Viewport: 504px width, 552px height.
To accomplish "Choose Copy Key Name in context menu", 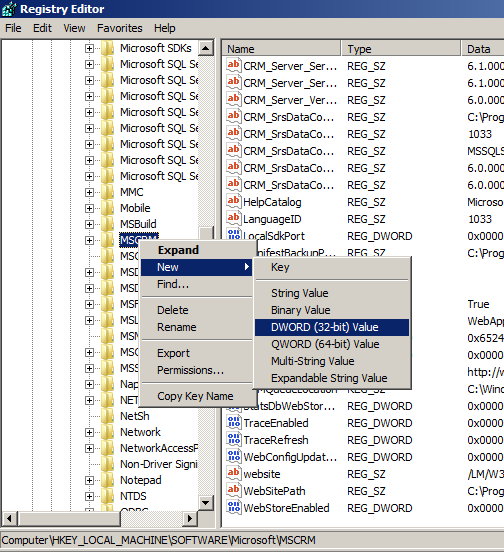I will coord(196,396).
